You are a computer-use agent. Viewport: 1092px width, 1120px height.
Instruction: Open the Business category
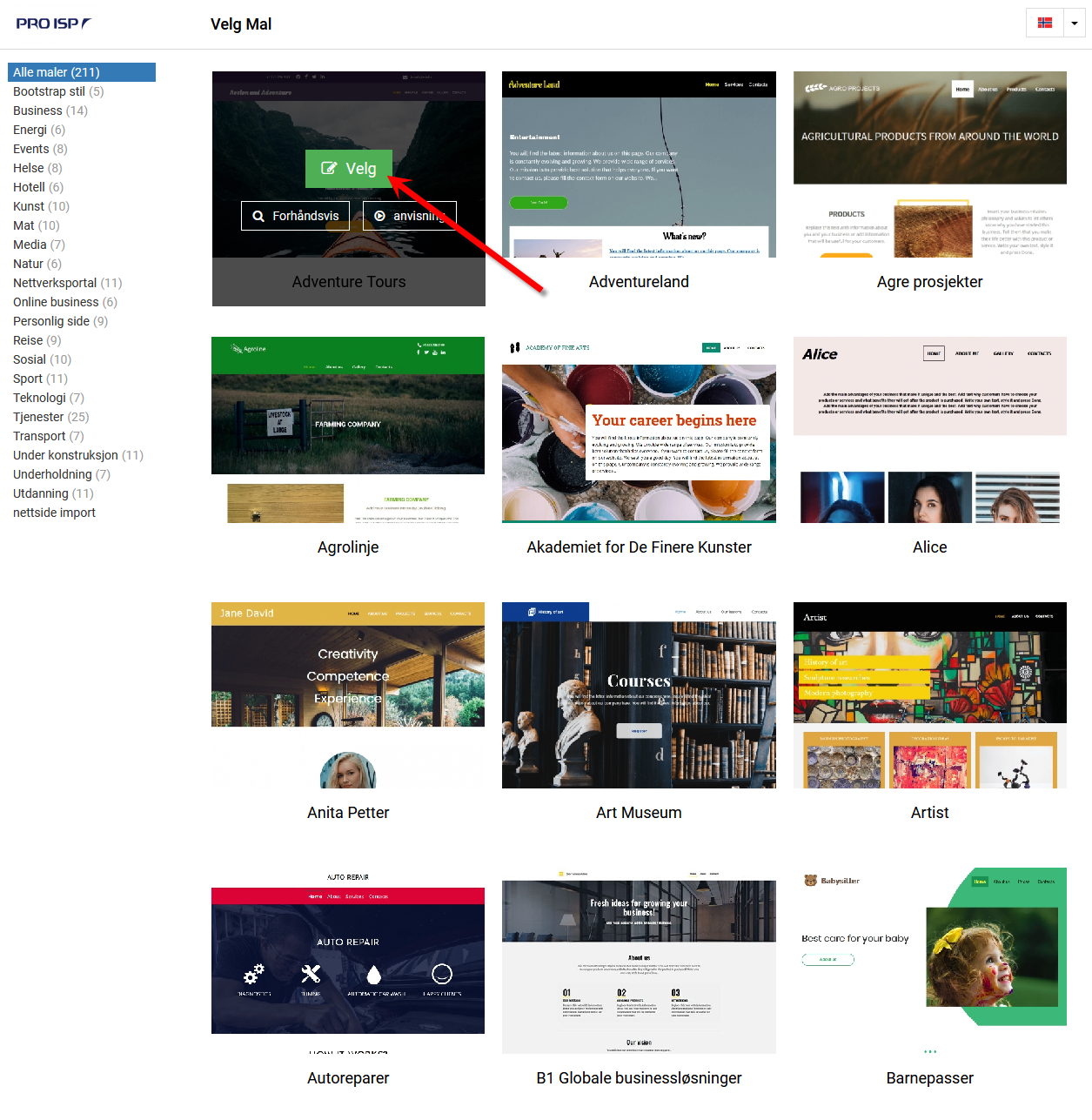[50, 111]
